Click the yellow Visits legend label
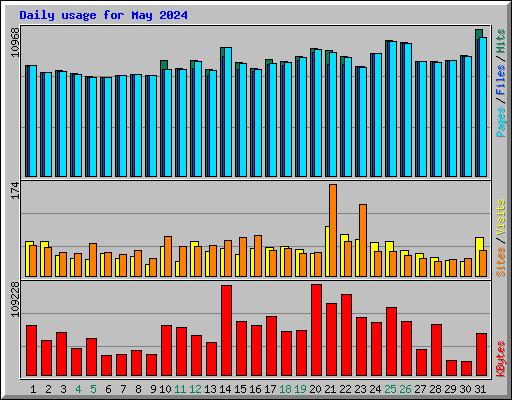 click(x=501, y=217)
